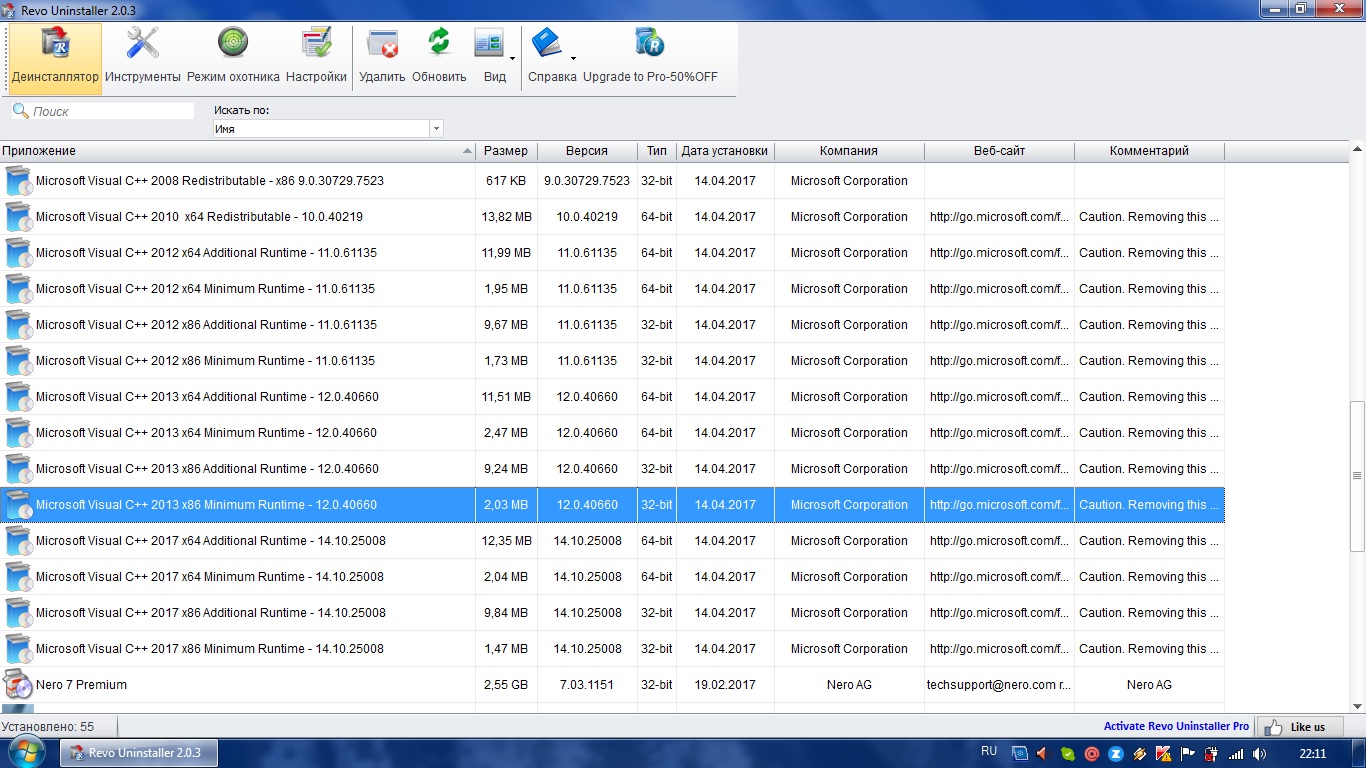Click install date 19.02.2017
1366x768 pixels.
(x=725, y=685)
